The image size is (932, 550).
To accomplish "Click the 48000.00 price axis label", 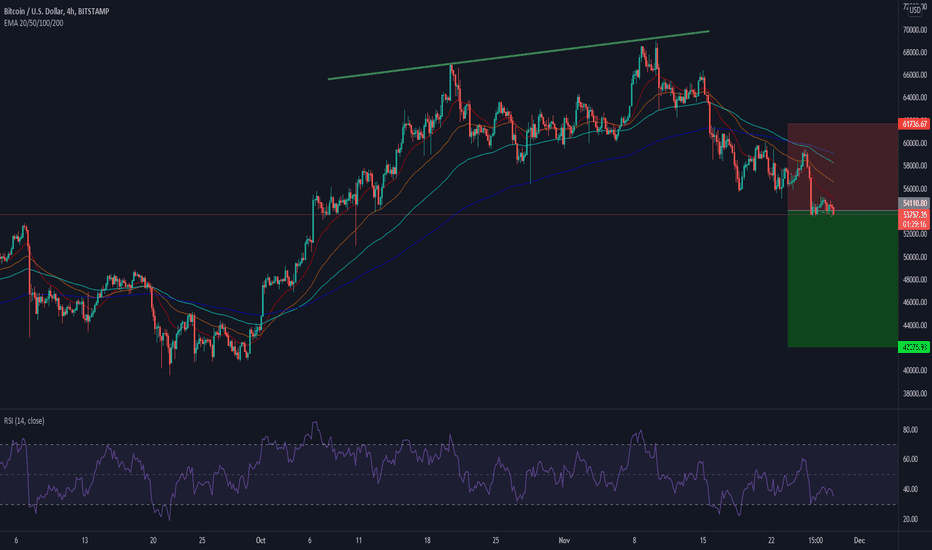I will [915, 279].
